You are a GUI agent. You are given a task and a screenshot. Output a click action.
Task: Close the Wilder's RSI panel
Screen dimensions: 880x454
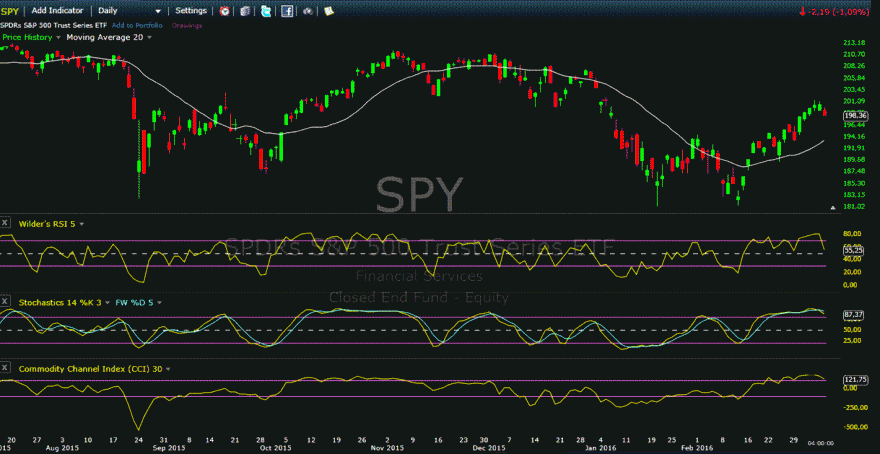tap(6, 223)
